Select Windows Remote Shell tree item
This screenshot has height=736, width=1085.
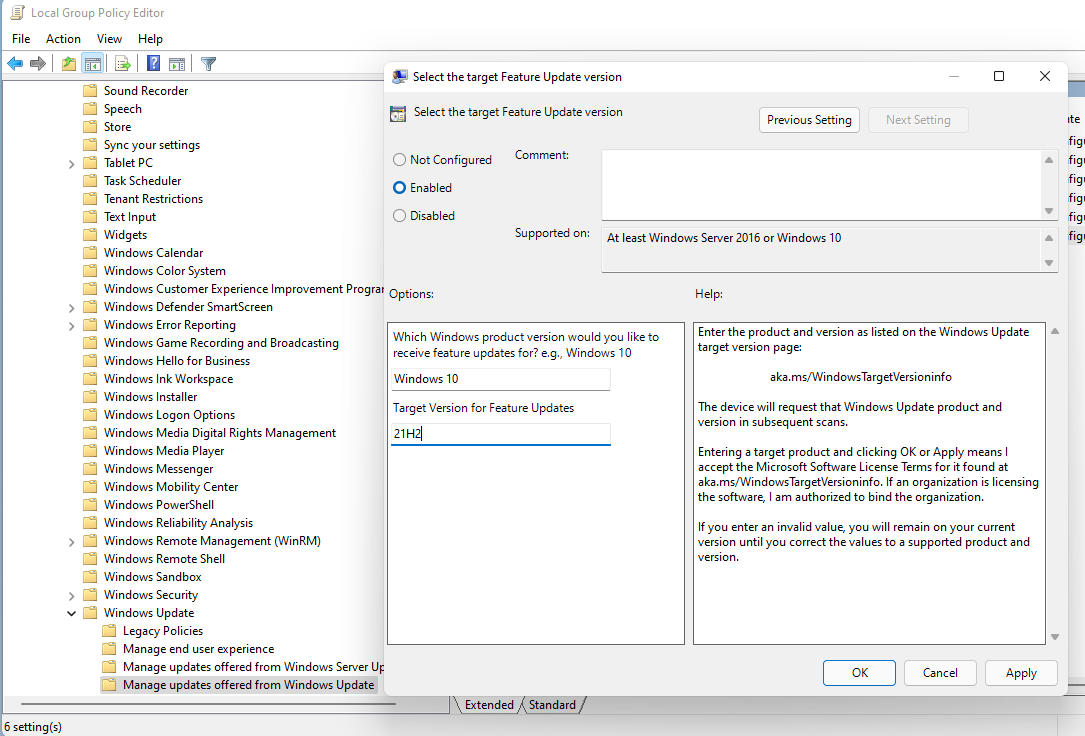tap(164, 559)
